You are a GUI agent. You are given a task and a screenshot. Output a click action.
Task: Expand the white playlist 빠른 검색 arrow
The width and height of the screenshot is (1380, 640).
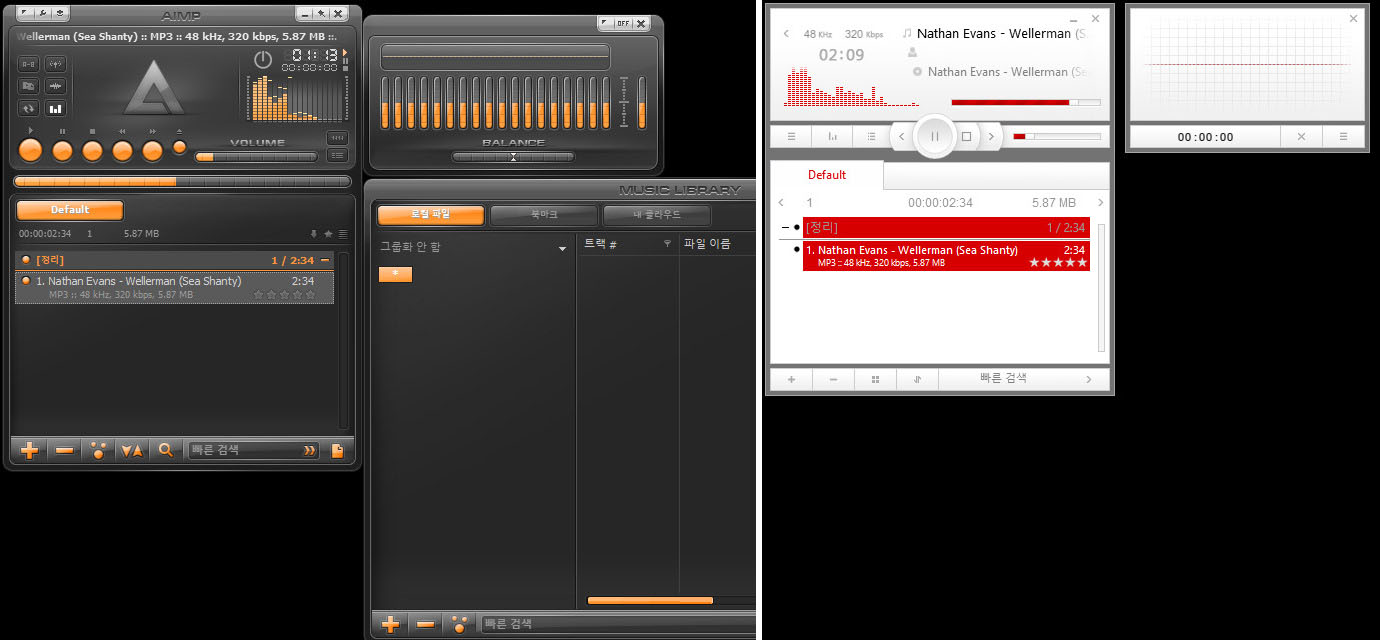click(1089, 379)
